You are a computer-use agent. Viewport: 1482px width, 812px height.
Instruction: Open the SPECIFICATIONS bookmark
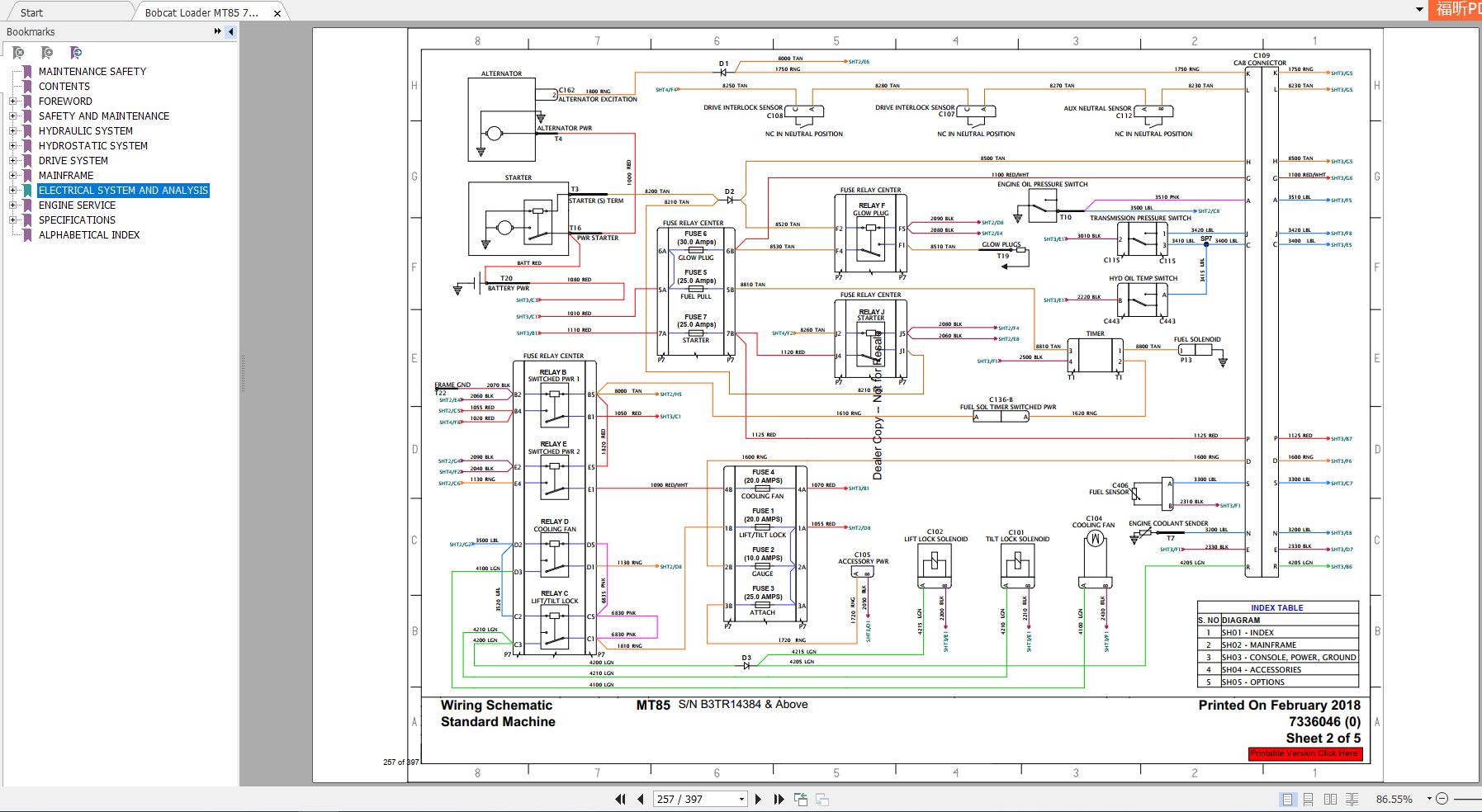click(x=77, y=220)
